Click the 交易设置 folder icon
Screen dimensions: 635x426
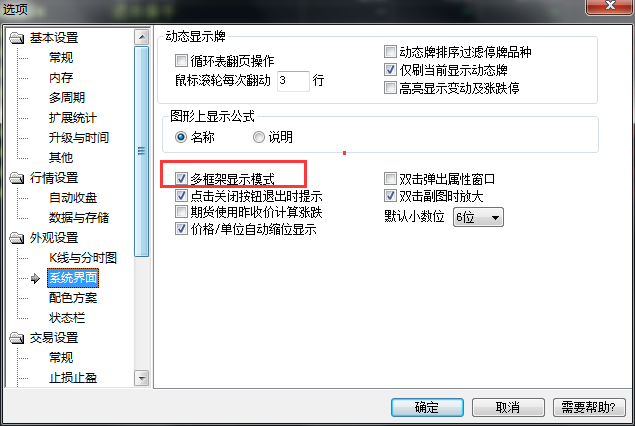click(x=17, y=338)
